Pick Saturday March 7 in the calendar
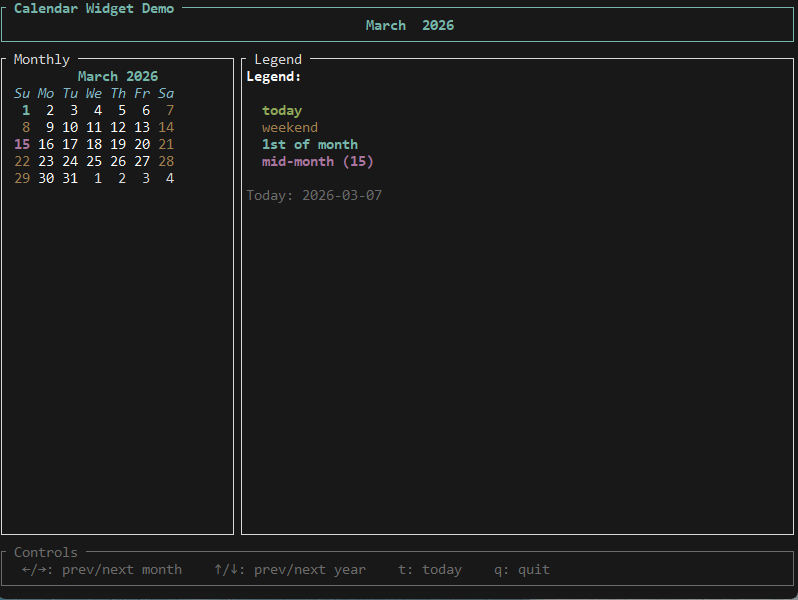This screenshot has height=600, width=798. [170, 110]
